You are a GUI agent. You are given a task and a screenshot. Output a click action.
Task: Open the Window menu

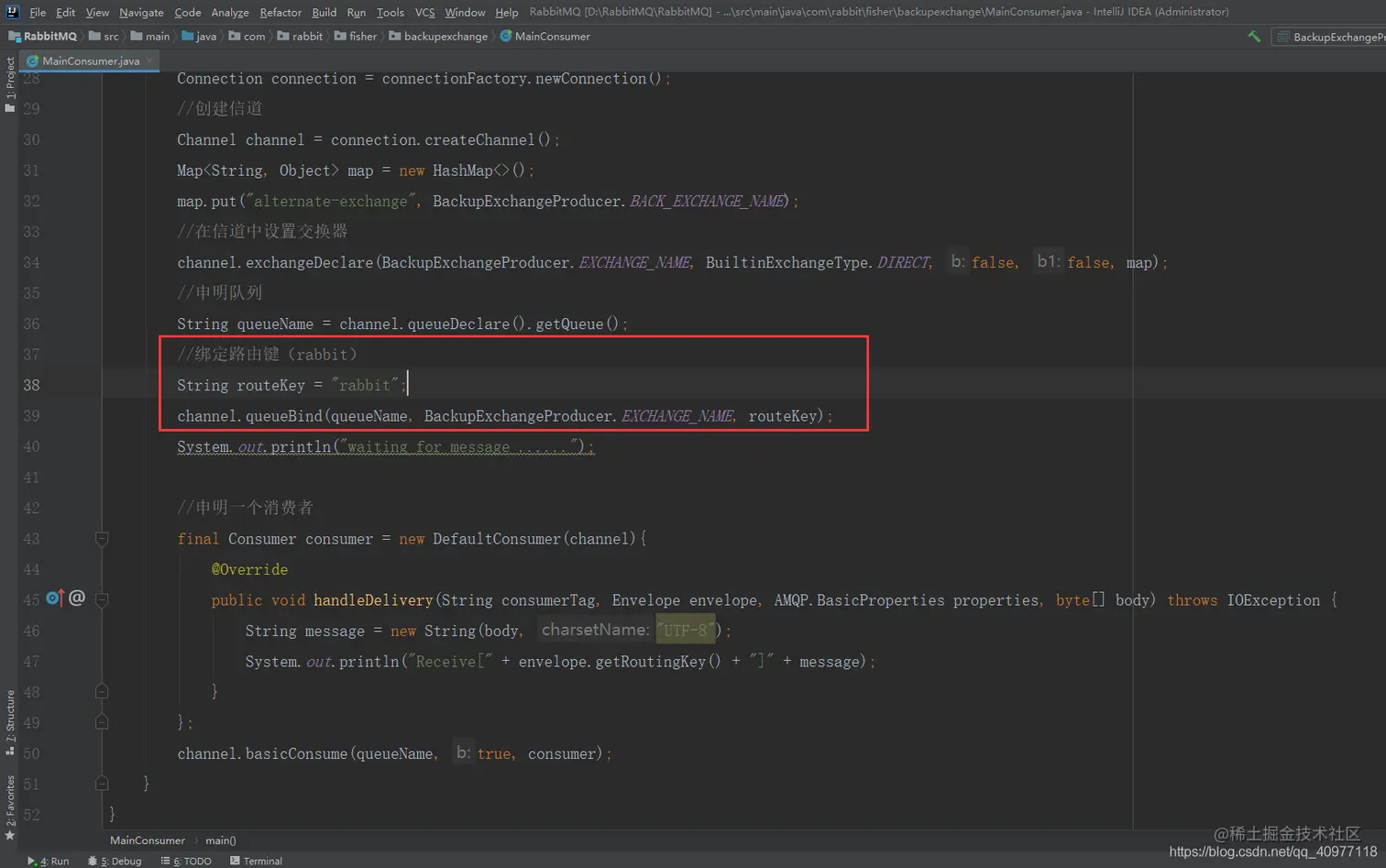tap(465, 12)
